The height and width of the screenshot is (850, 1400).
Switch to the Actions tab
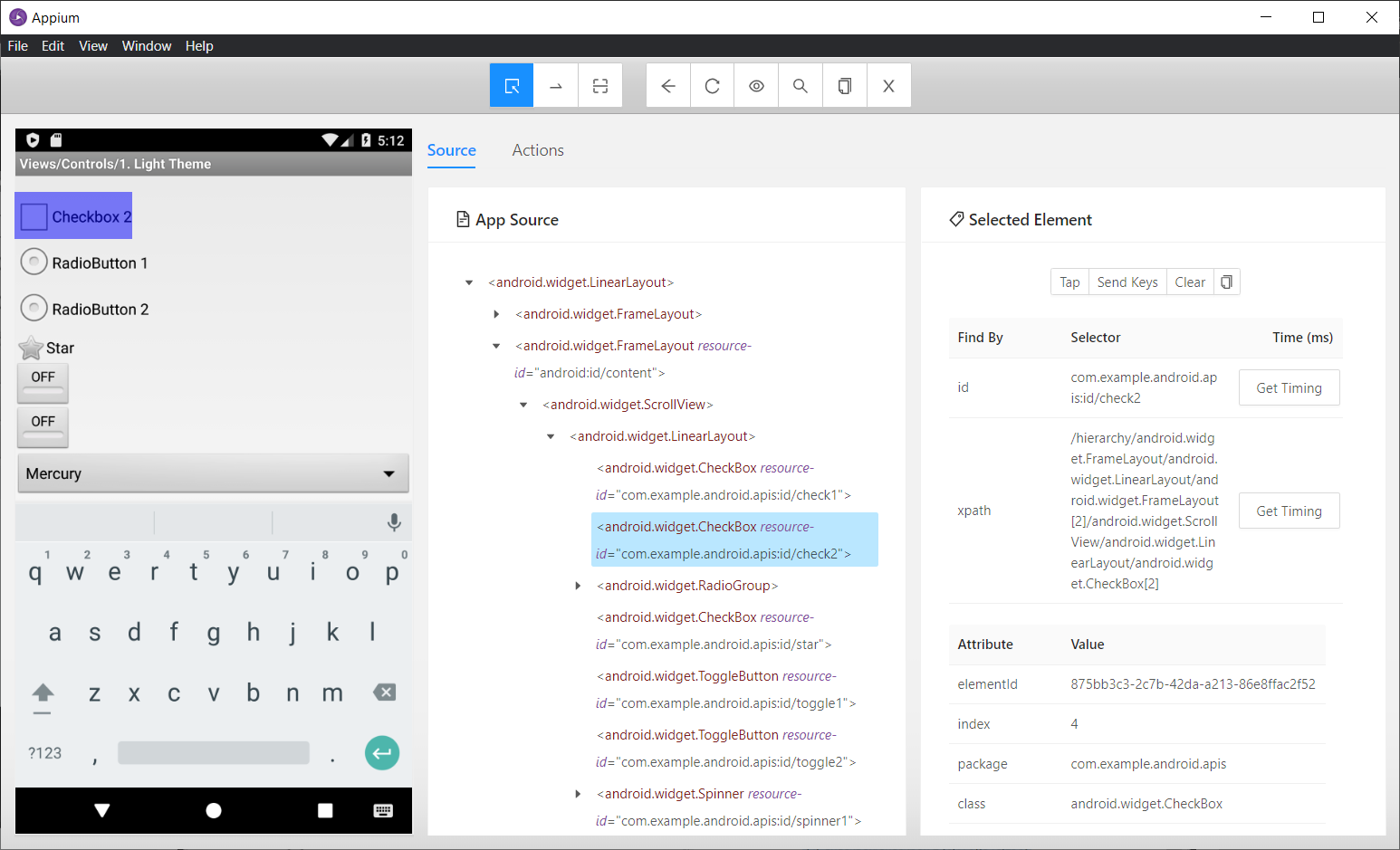pos(537,150)
